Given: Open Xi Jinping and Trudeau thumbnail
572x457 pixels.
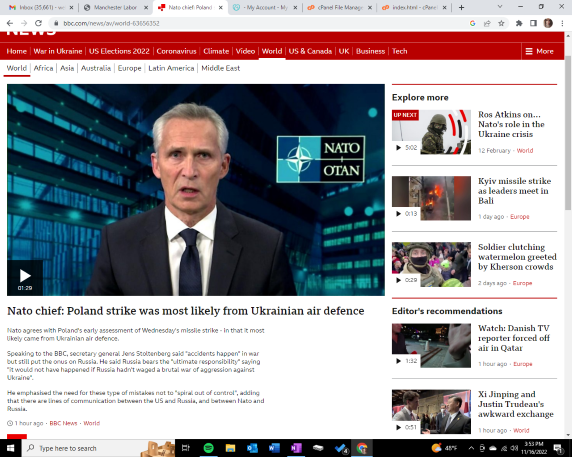Looking at the screenshot, I should click(431, 412).
